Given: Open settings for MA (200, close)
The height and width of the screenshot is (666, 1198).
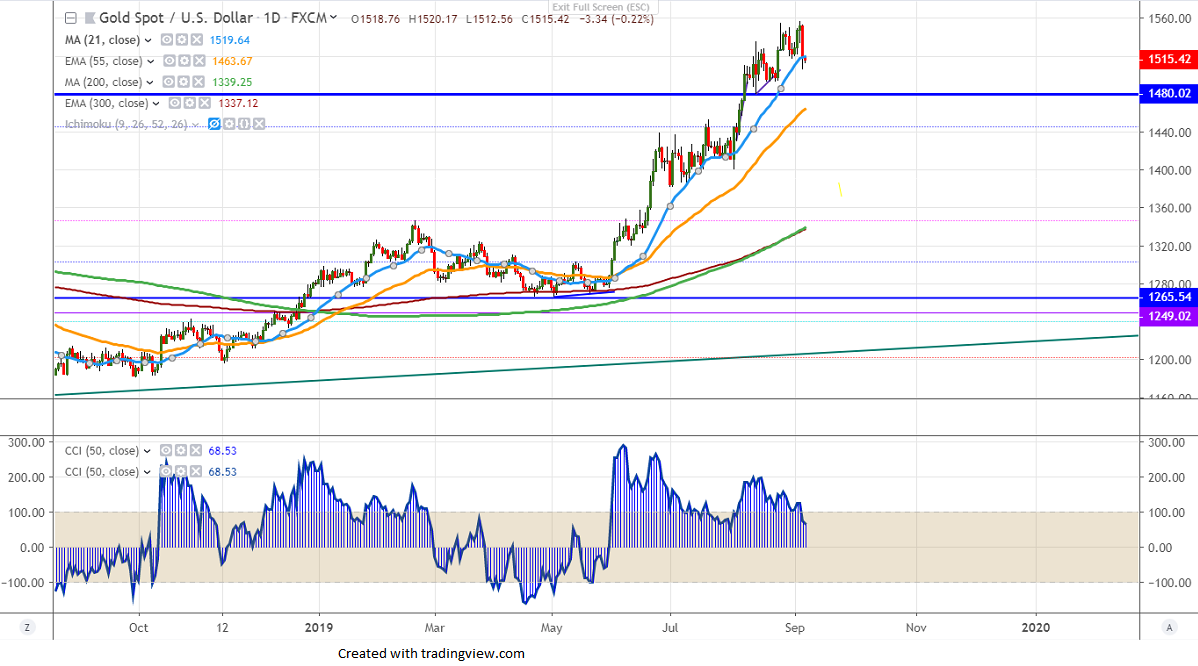Looking at the screenshot, I should (183, 82).
